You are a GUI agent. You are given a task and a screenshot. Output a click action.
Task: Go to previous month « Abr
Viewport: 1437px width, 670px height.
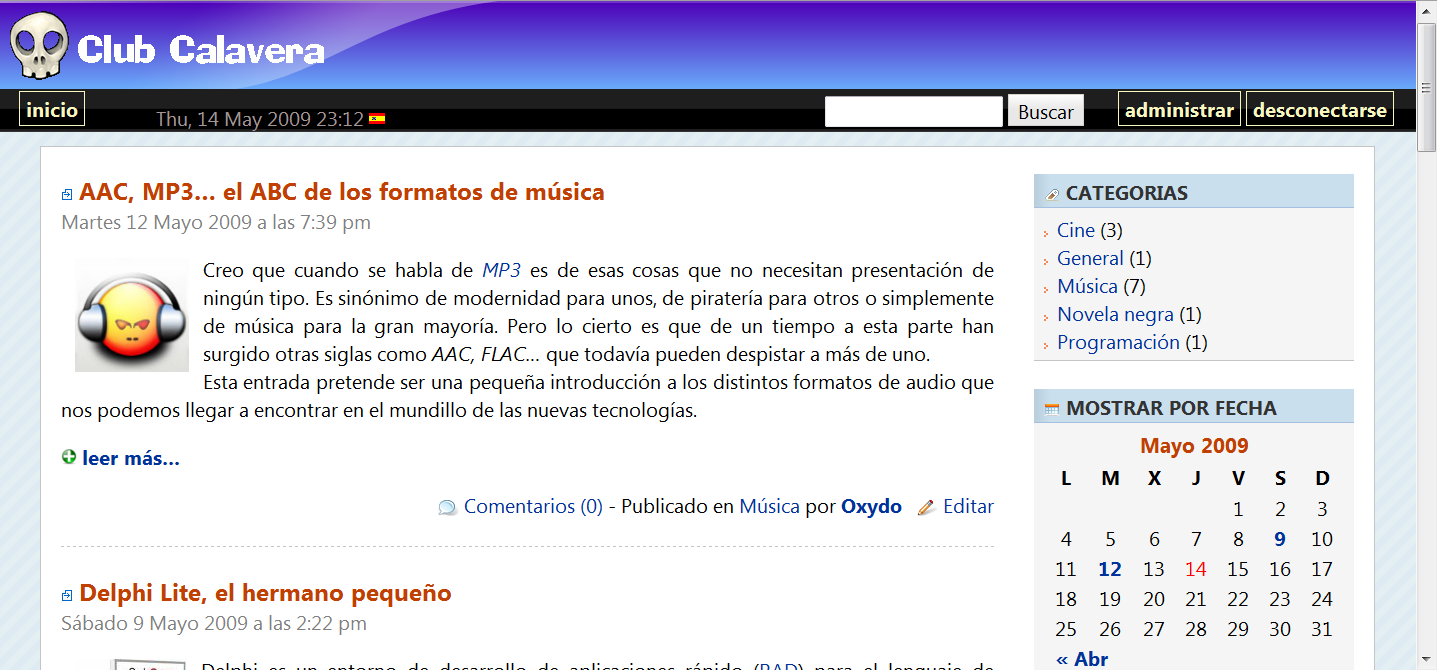(x=1082, y=659)
